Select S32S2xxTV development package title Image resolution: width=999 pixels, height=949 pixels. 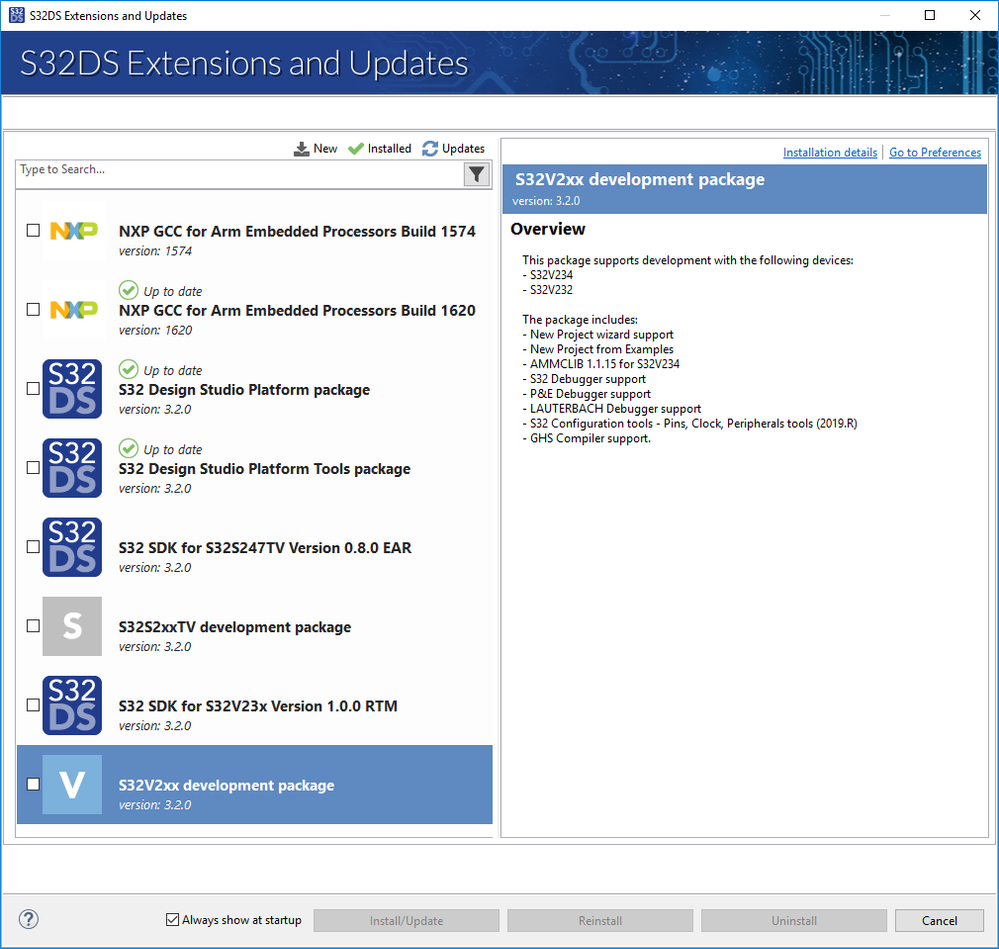234,627
